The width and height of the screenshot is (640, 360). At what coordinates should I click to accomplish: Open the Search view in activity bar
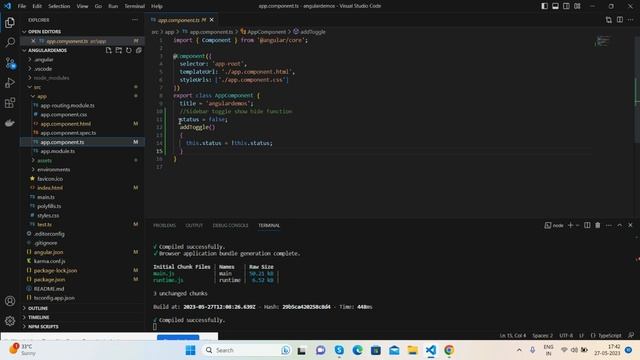pos(10,42)
